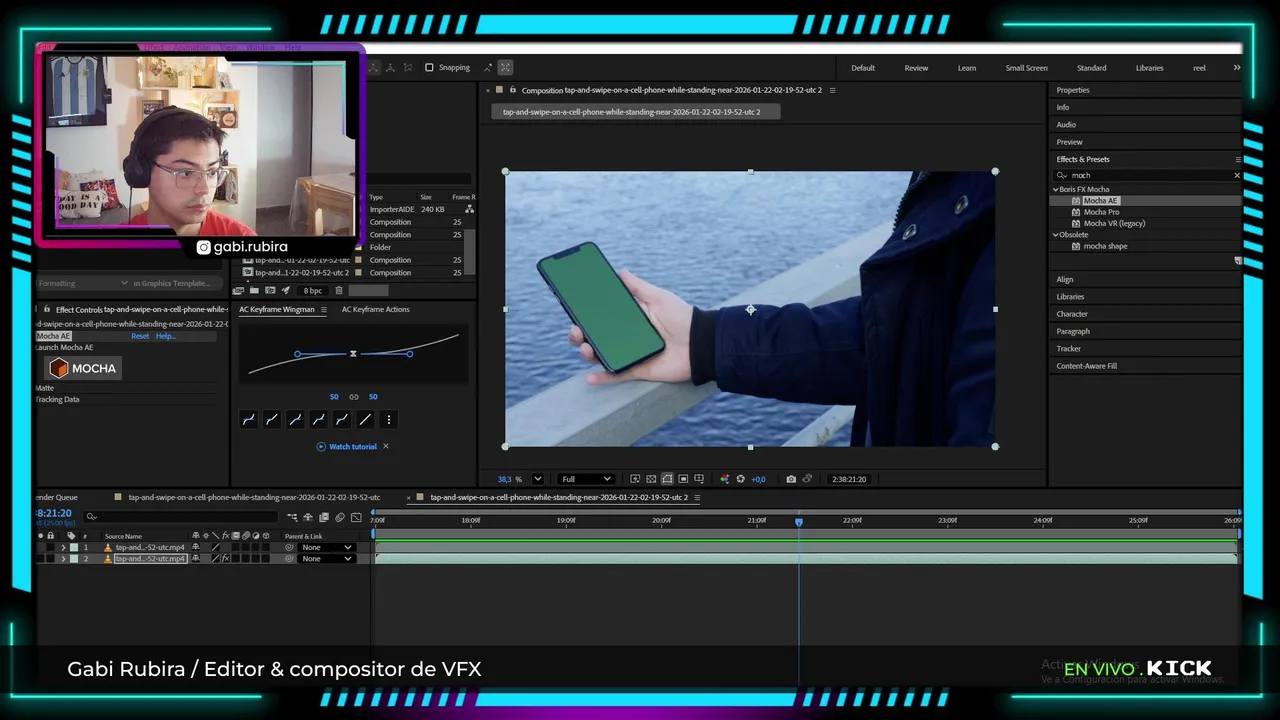Click the timeline search field
Image resolution: width=1280 pixels, height=720 pixels.
pyautogui.click(x=181, y=517)
